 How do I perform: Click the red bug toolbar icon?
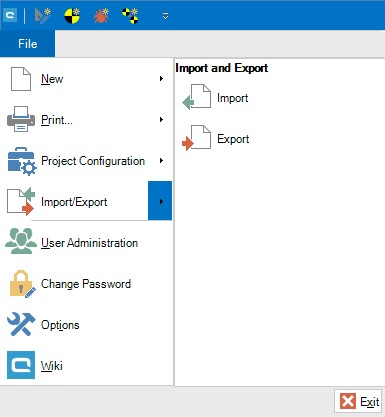pos(101,16)
